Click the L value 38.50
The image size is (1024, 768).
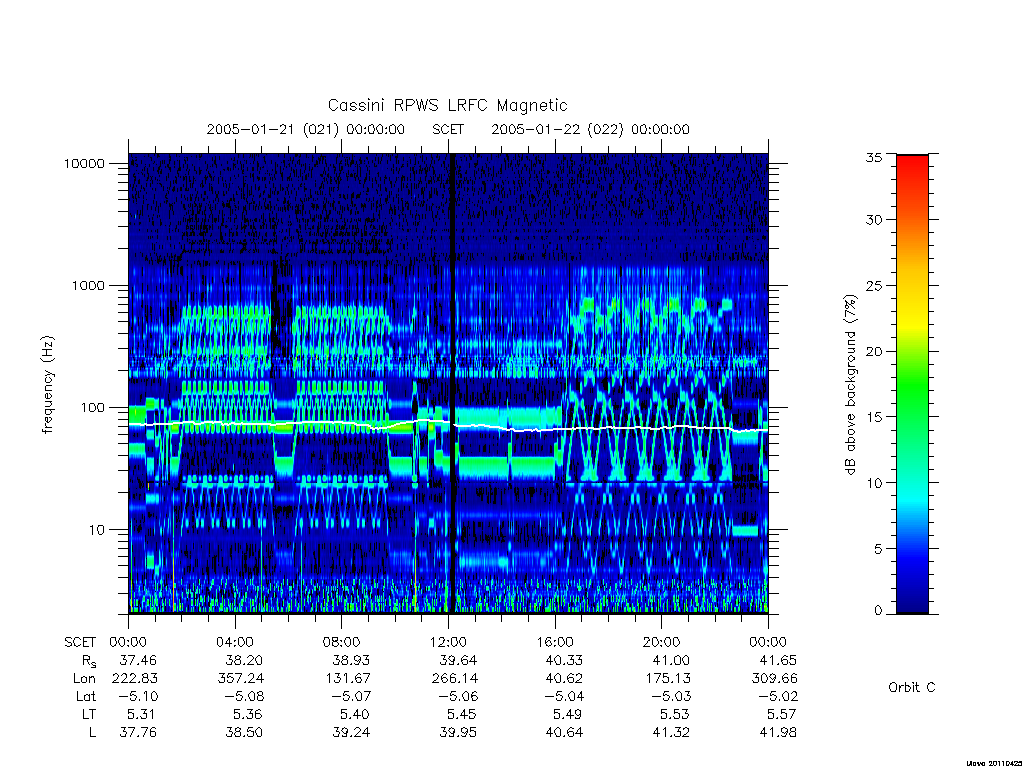pyautogui.click(x=244, y=733)
